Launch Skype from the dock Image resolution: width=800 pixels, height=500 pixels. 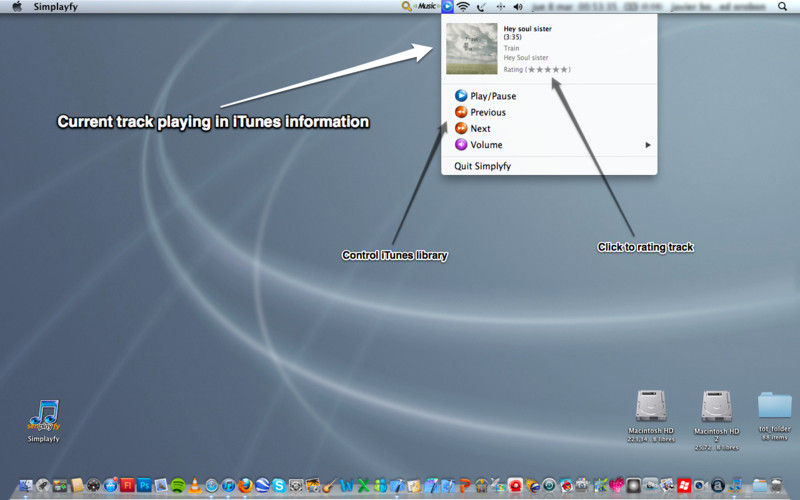tap(279, 486)
